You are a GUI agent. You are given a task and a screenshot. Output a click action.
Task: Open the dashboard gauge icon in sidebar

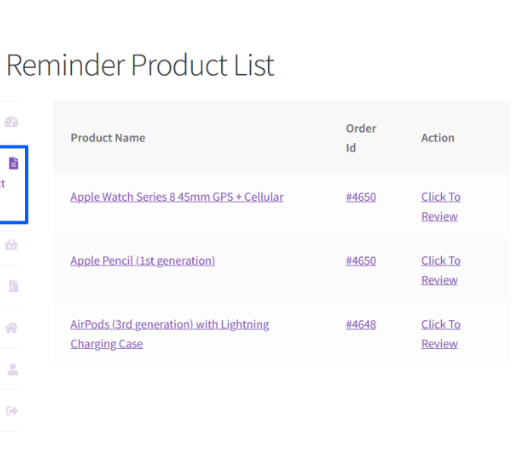11,122
